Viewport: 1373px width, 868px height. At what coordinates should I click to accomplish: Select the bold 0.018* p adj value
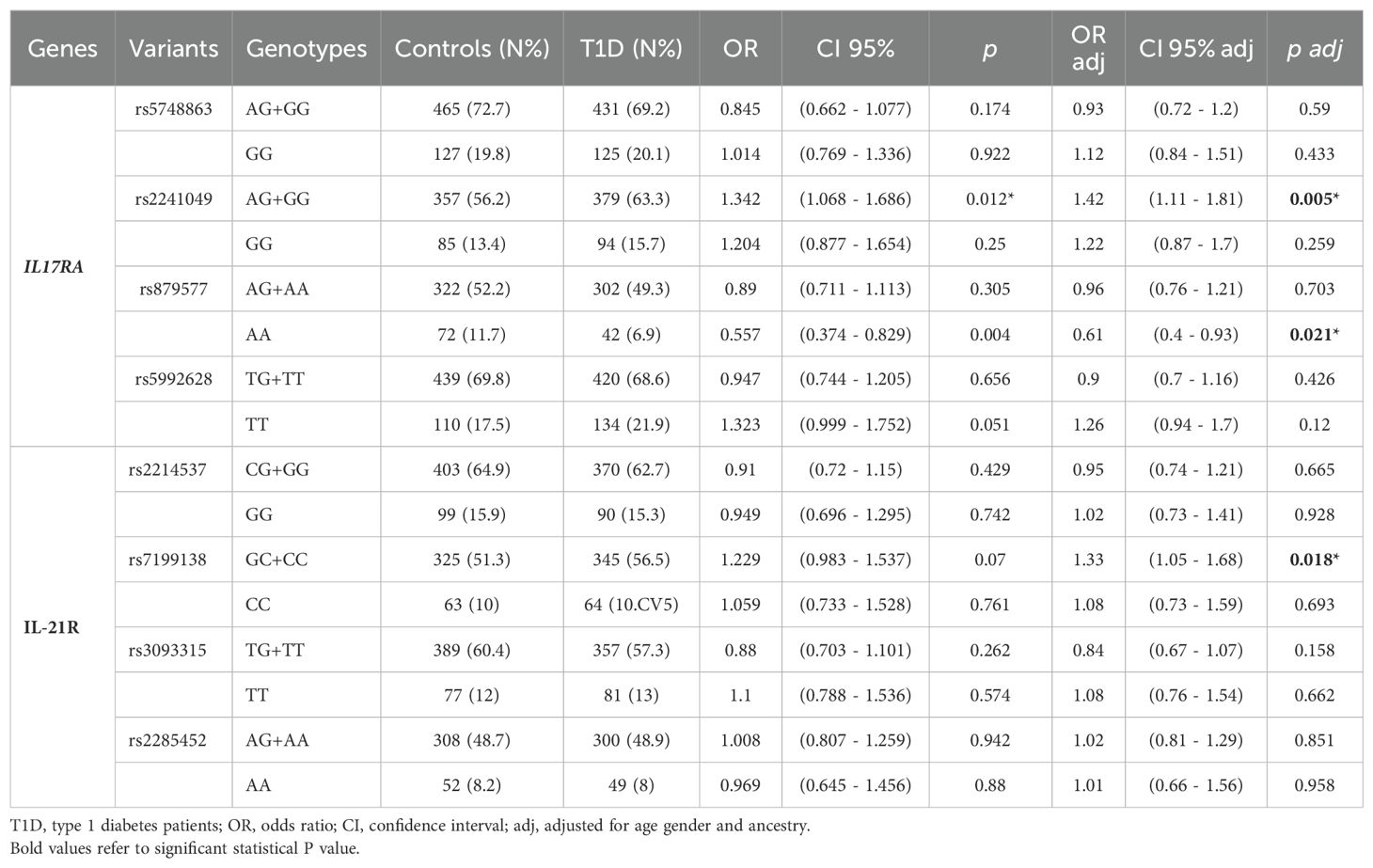1314,560
